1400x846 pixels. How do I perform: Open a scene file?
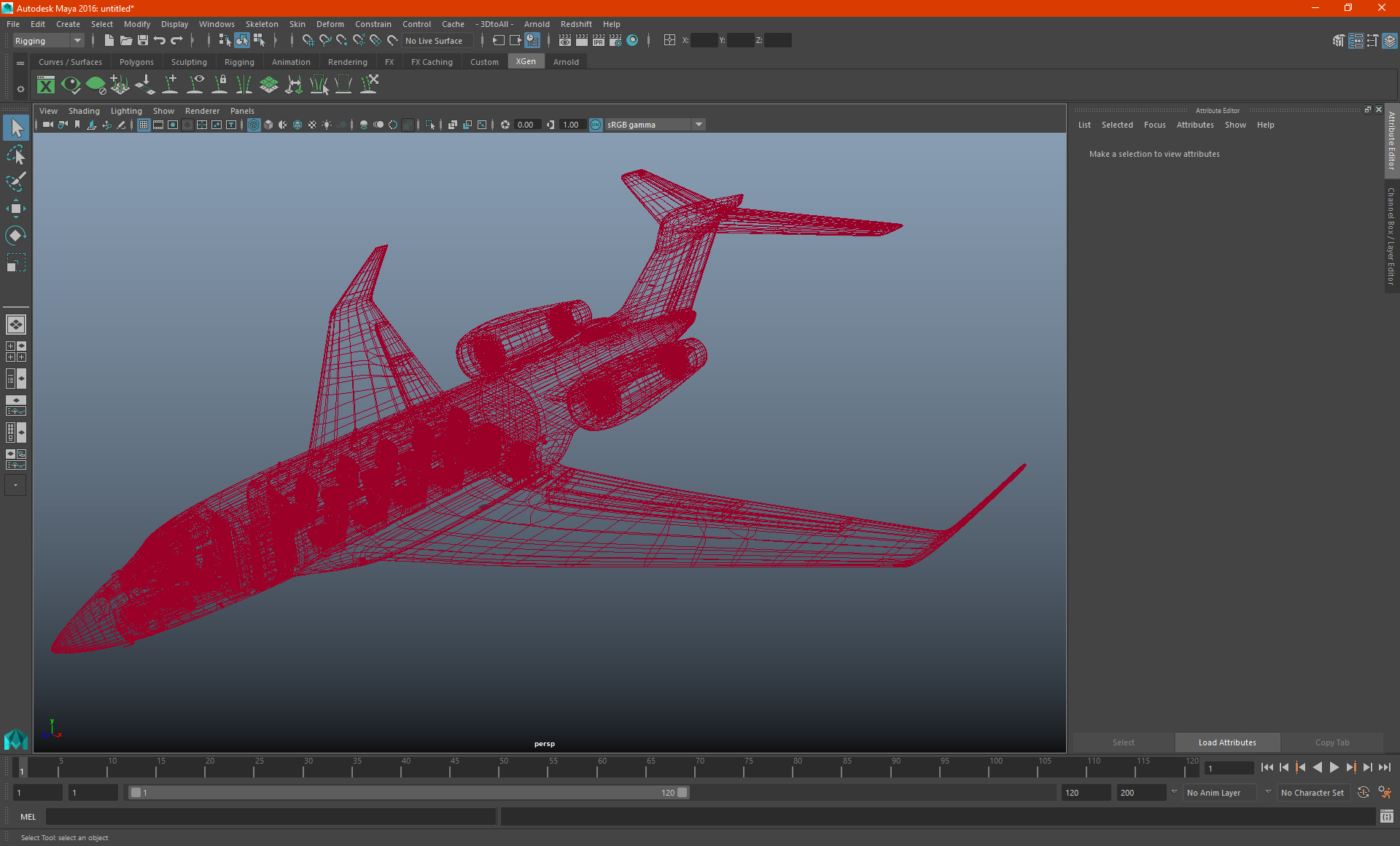(x=126, y=41)
